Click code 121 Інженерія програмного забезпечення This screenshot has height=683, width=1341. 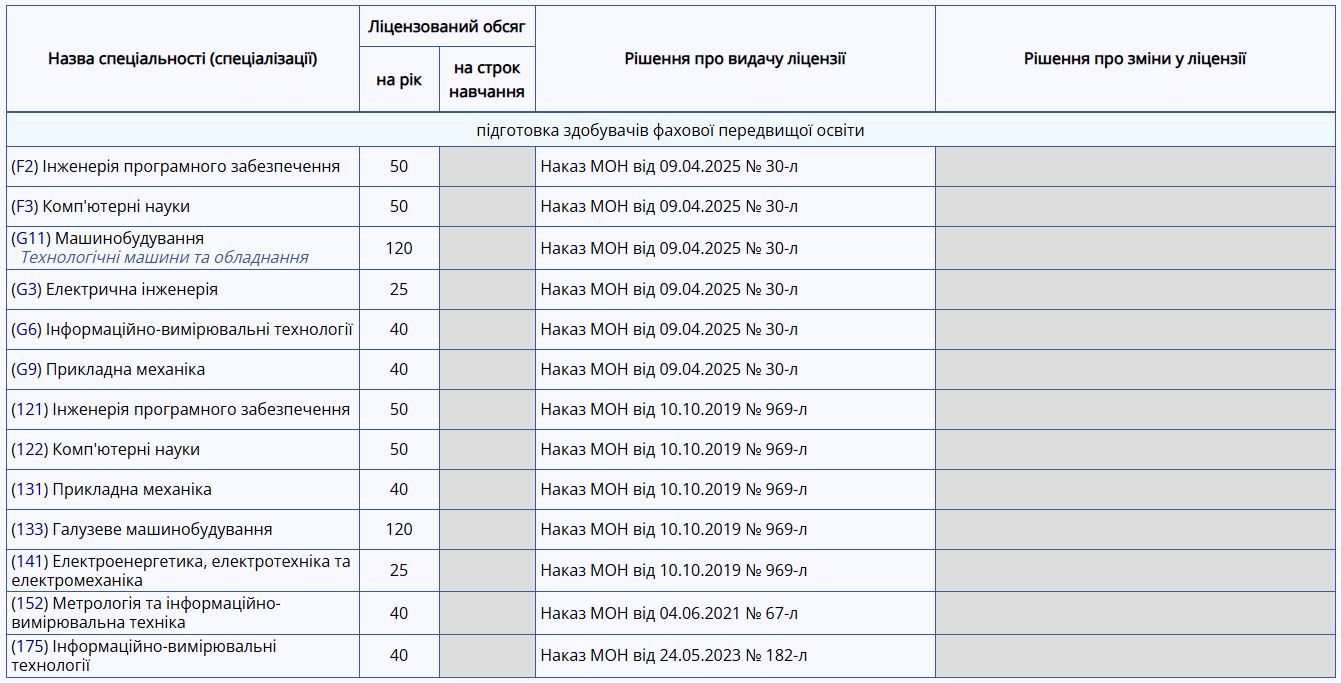coord(30,409)
